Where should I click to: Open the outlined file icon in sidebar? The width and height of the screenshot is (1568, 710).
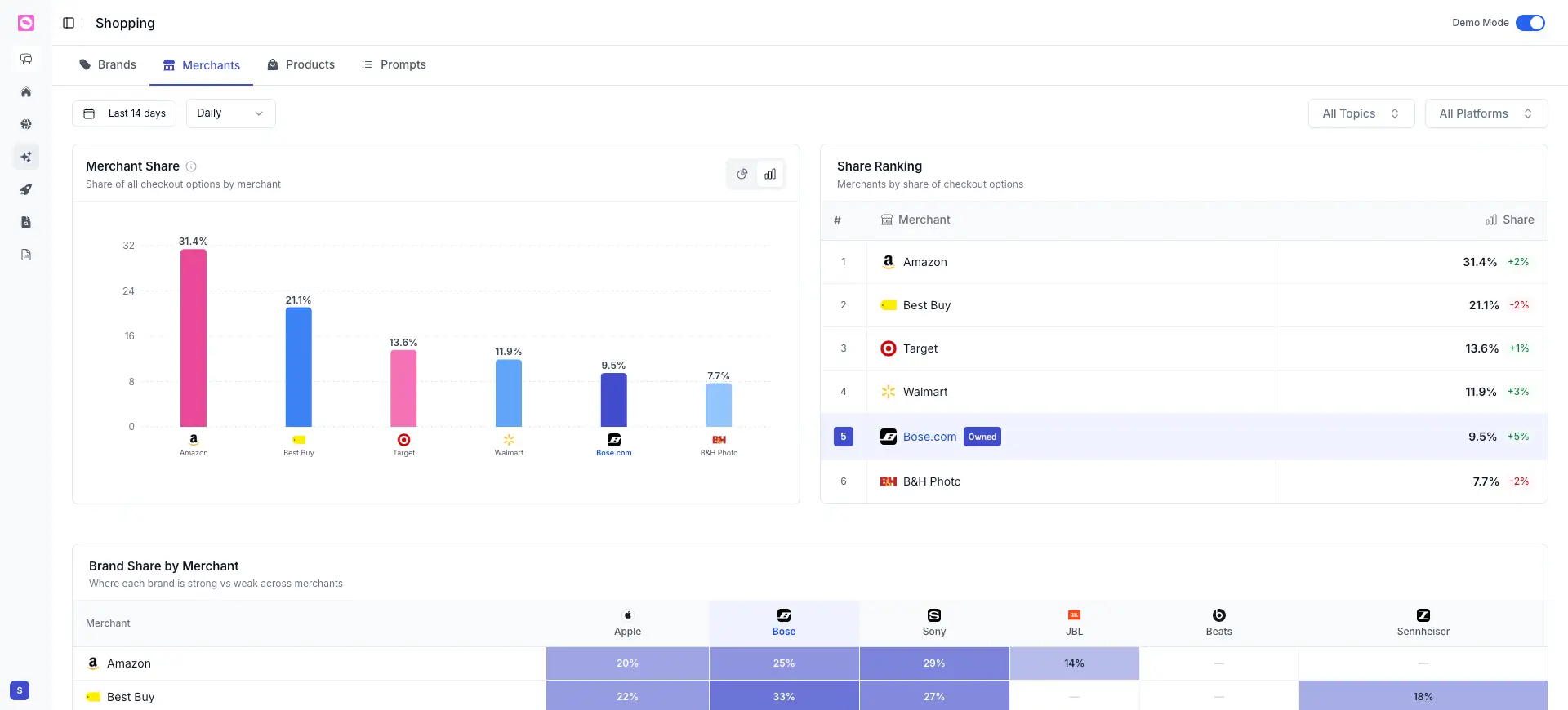[26, 255]
